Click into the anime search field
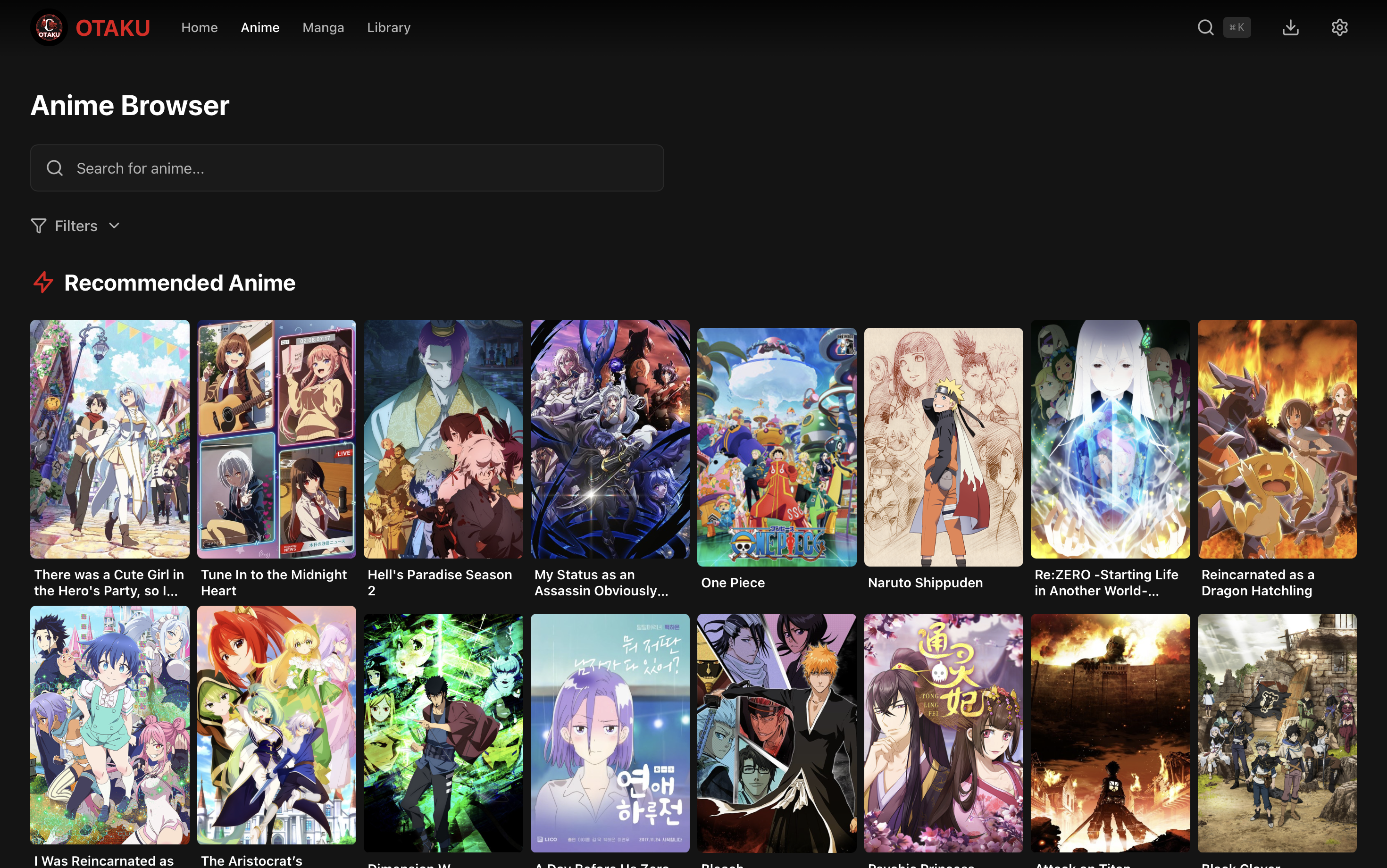The width and height of the screenshot is (1387, 868). (x=347, y=167)
